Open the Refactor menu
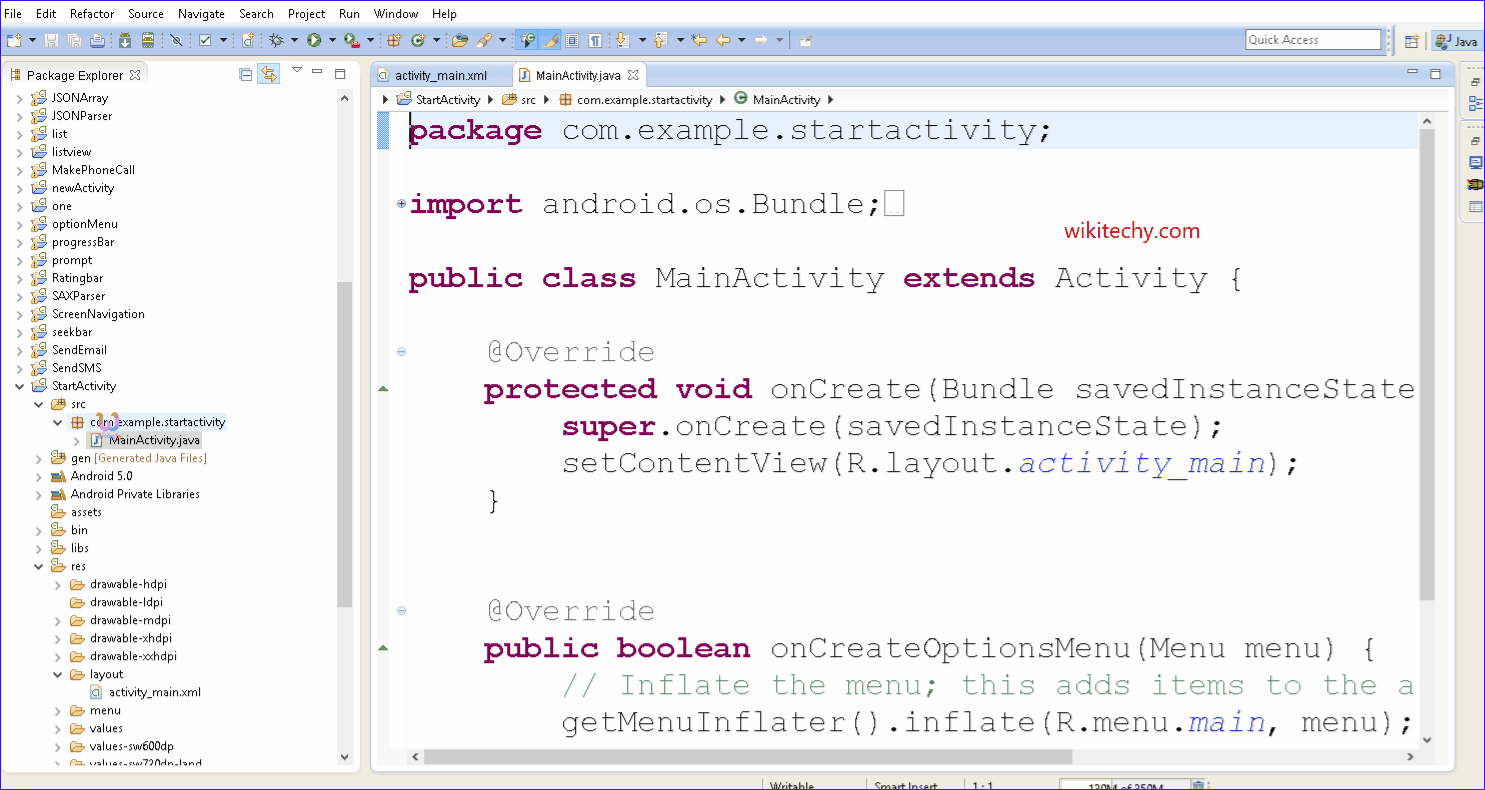Image resolution: width=1485 pixels, height=790 pixels. 92,13
